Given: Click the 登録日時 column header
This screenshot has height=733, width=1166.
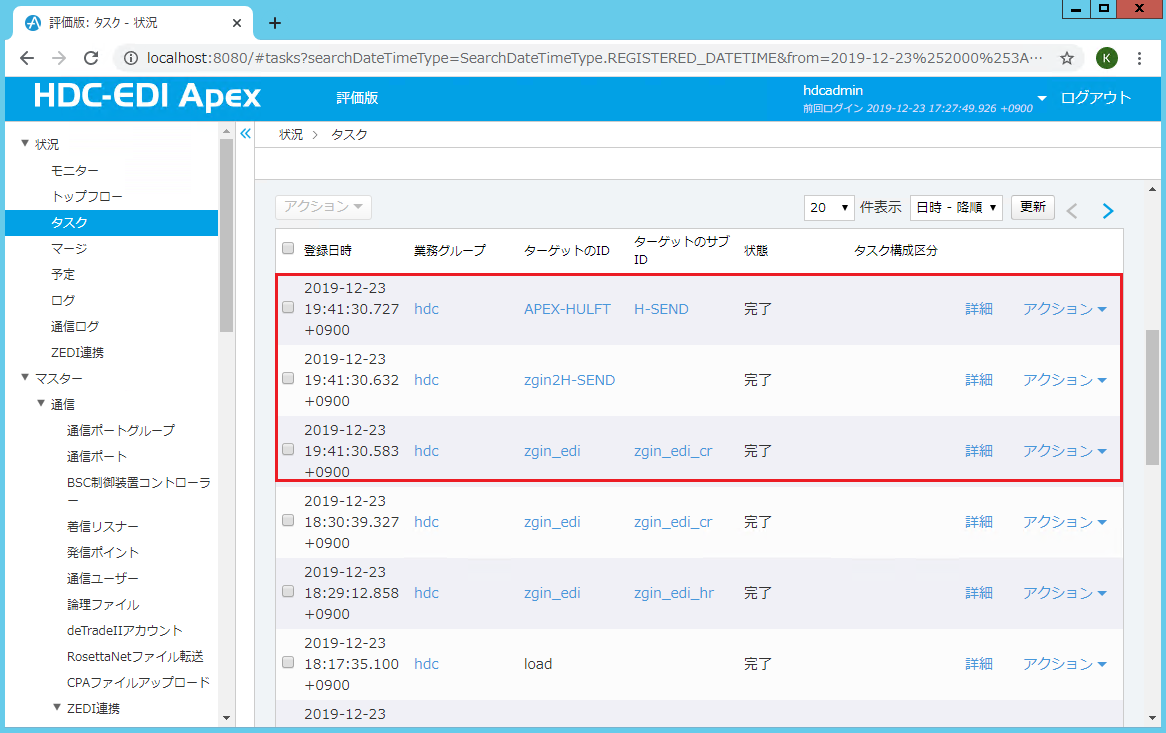Looking at the screenshot, I should click(327, 251).
